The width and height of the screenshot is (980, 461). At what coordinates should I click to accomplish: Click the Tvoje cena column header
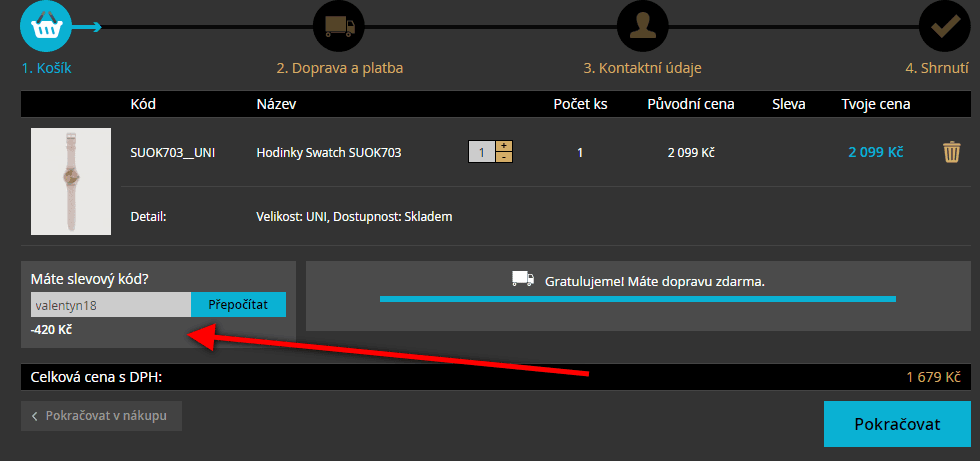click(x=876, y=104)
